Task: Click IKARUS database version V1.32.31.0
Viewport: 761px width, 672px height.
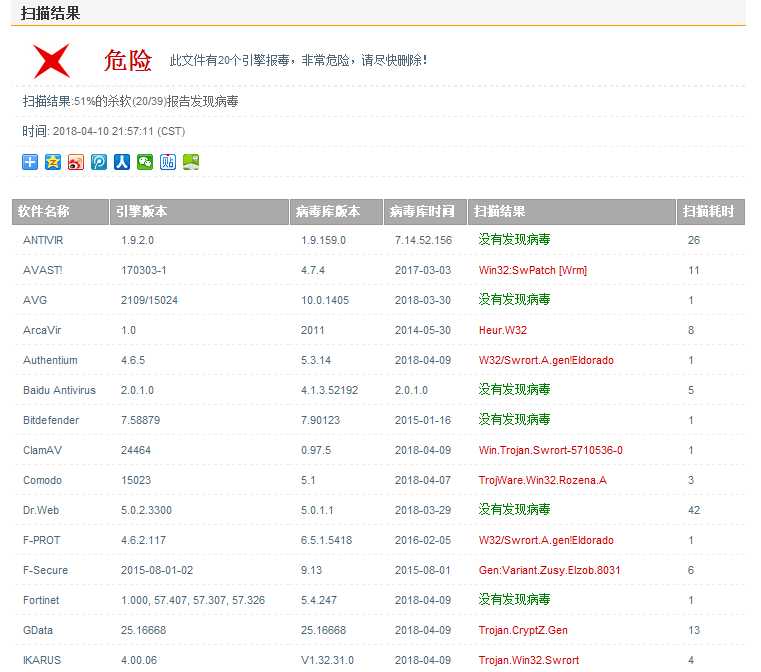Action: 328,660
